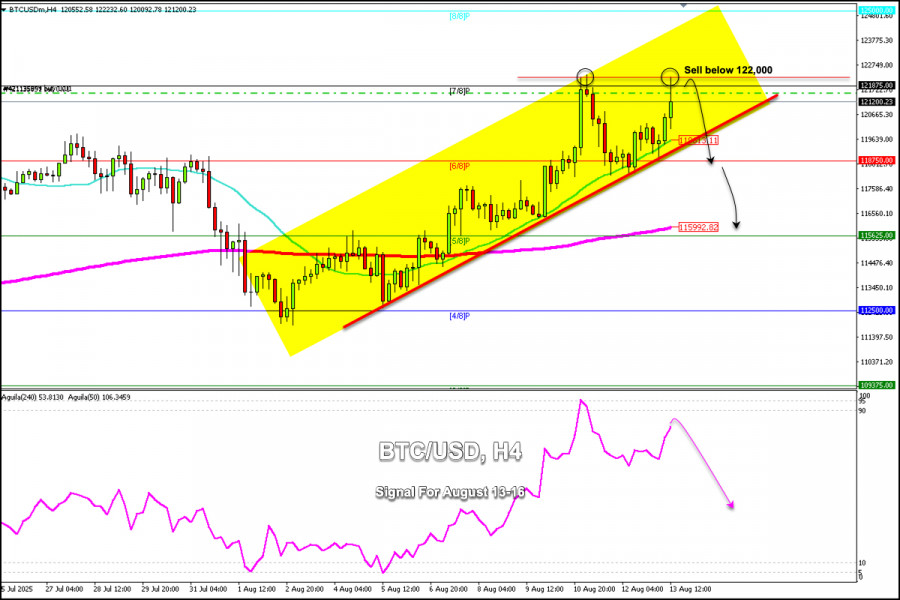Open the dropdown triangle beside BTCUSDm,H4

point(5,10)
